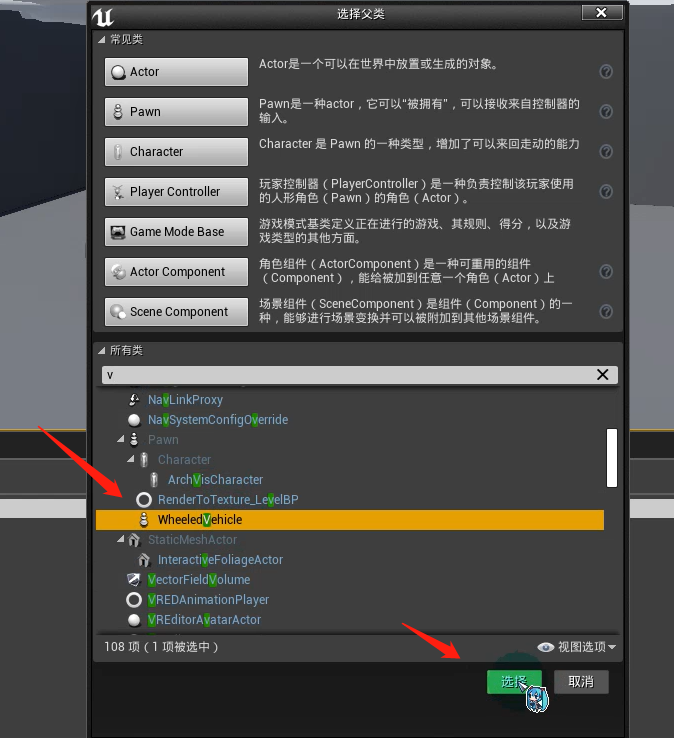Select VectorFieldVolume class
Image resolution: width=674 pixels, height=738 pixels.
(199, 579)
